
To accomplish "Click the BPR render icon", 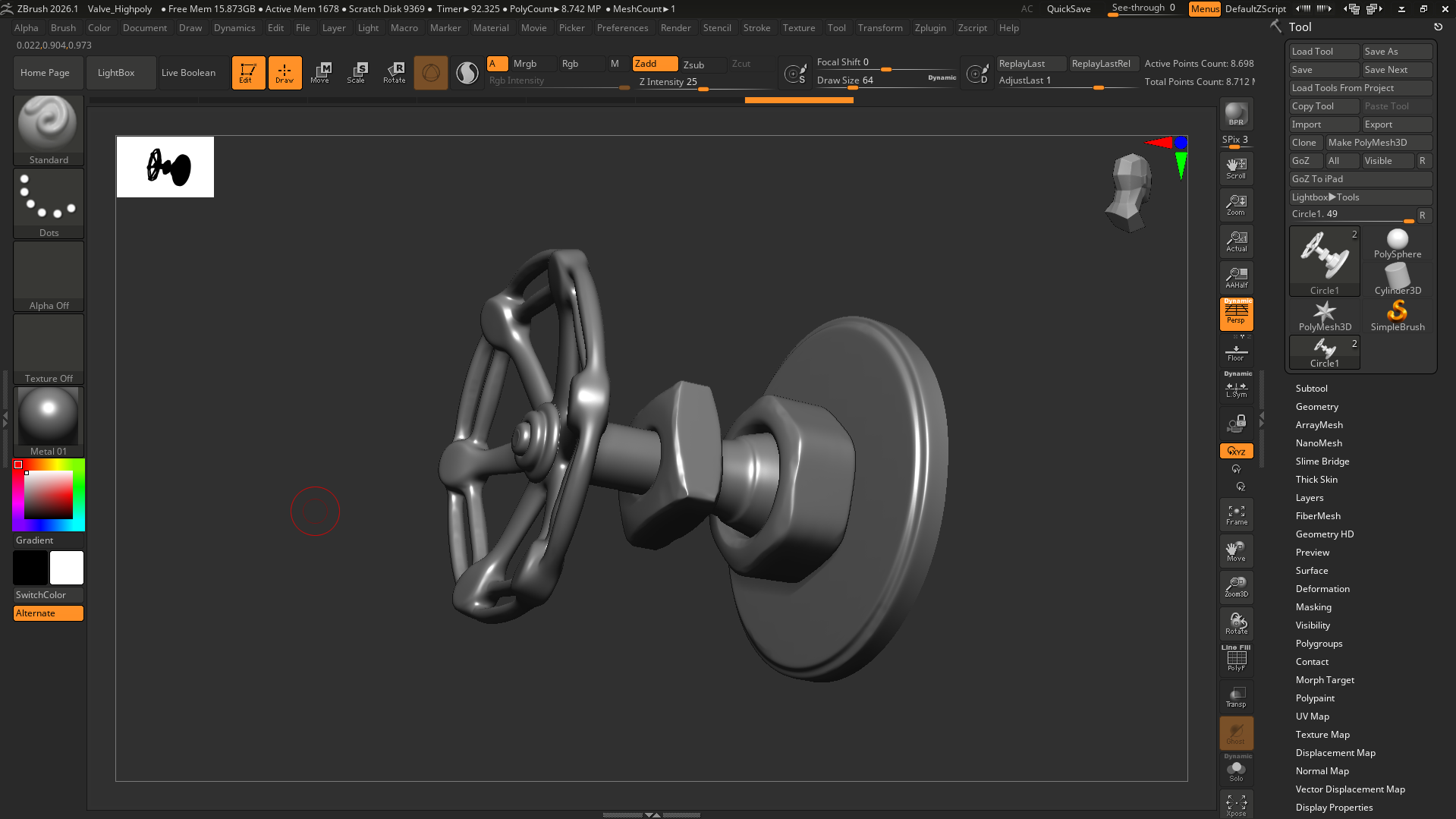I will click(x=1236, y=114).
